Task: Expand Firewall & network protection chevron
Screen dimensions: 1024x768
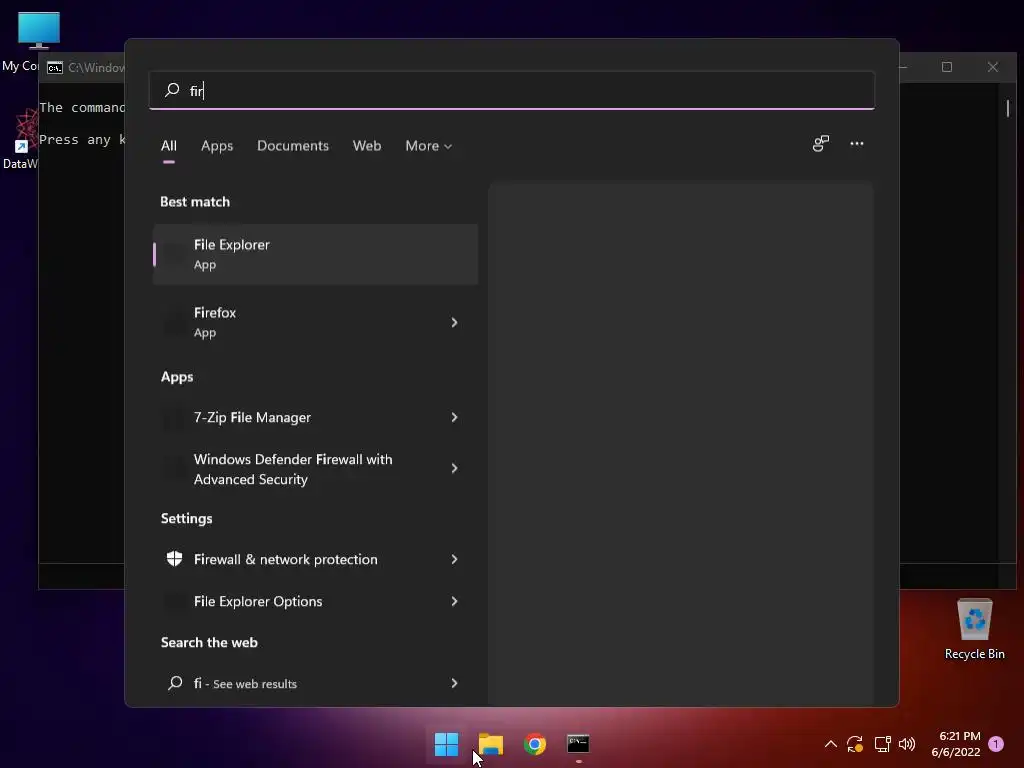Action: [455, 559]
